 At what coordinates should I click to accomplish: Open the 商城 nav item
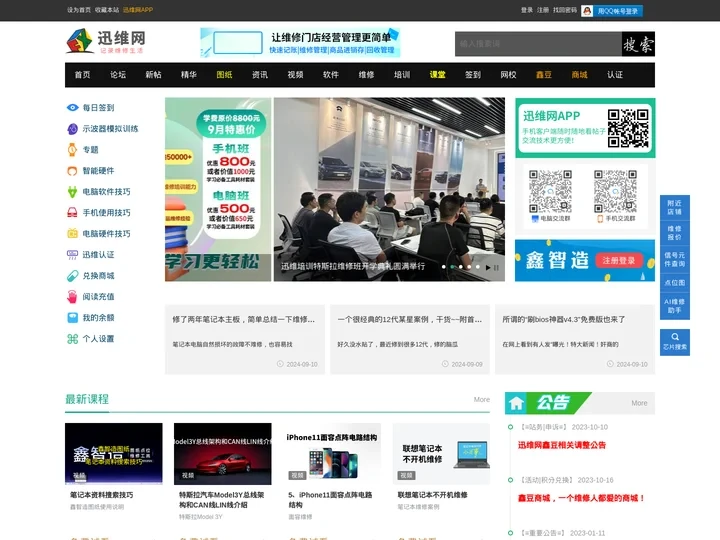pyautogui.click(x=579, y=75)
